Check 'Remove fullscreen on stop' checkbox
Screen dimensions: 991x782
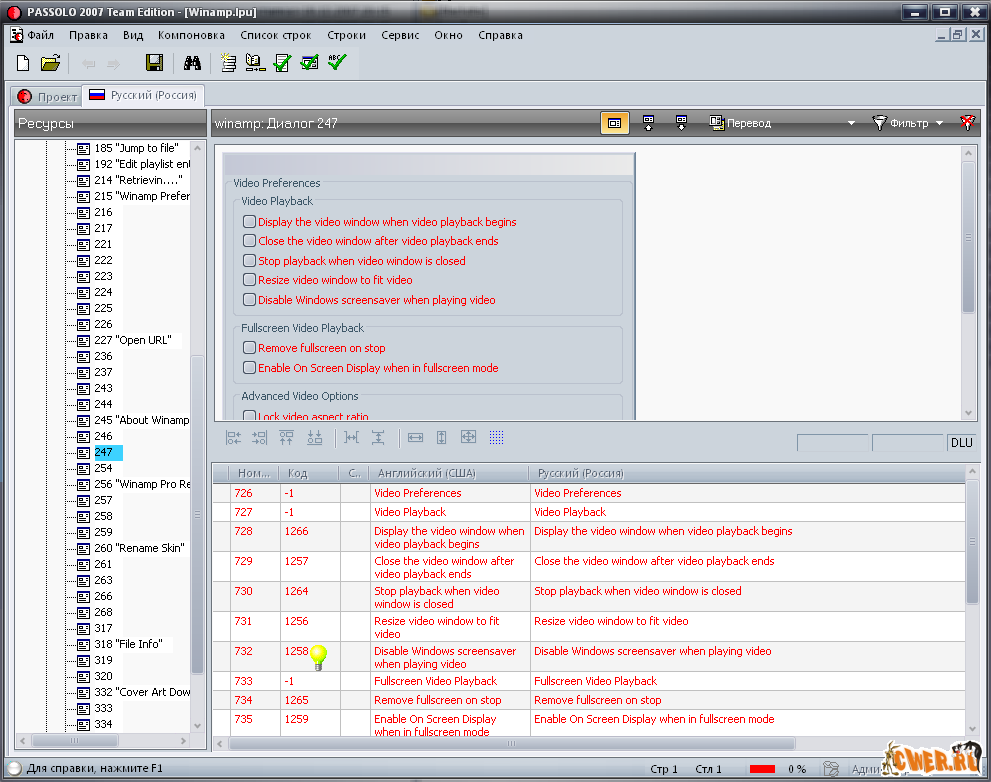coord(250,348)
